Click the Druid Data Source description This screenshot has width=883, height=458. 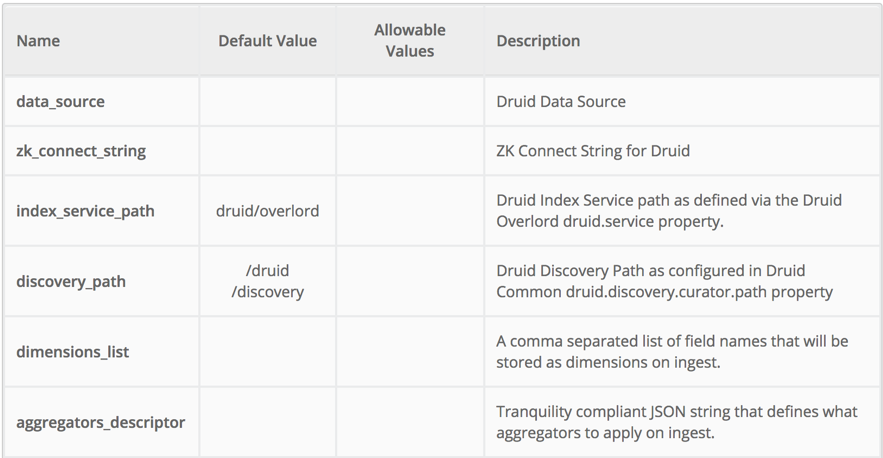coord(561,101)
